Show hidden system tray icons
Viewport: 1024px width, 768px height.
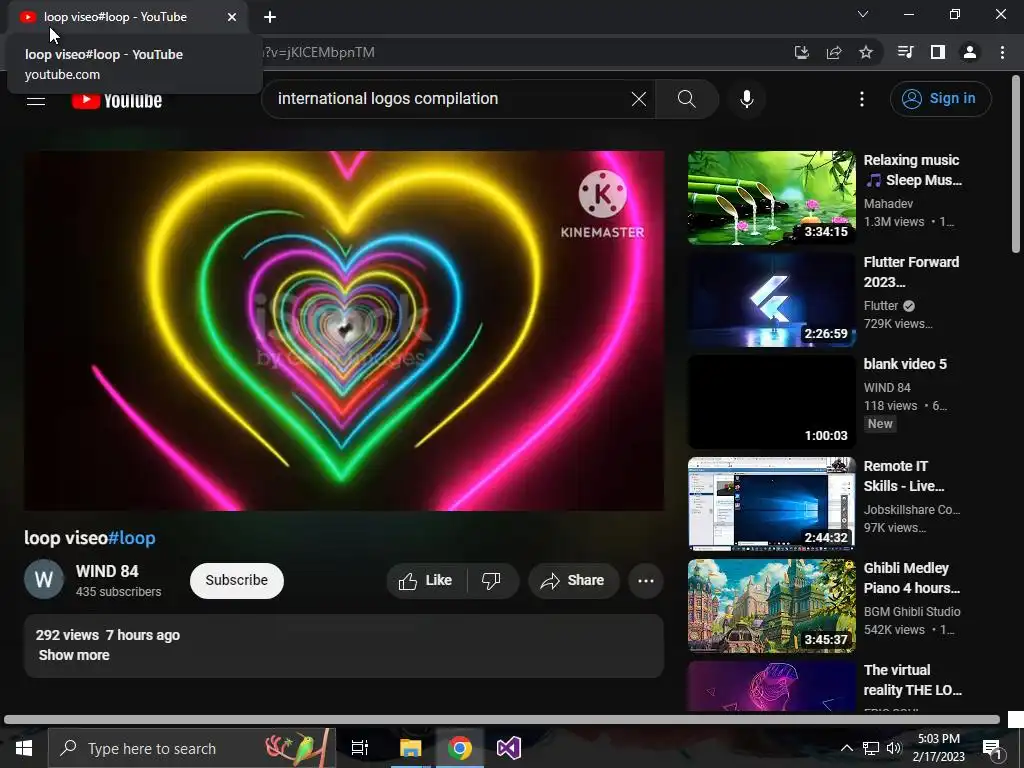click(846, 748)
